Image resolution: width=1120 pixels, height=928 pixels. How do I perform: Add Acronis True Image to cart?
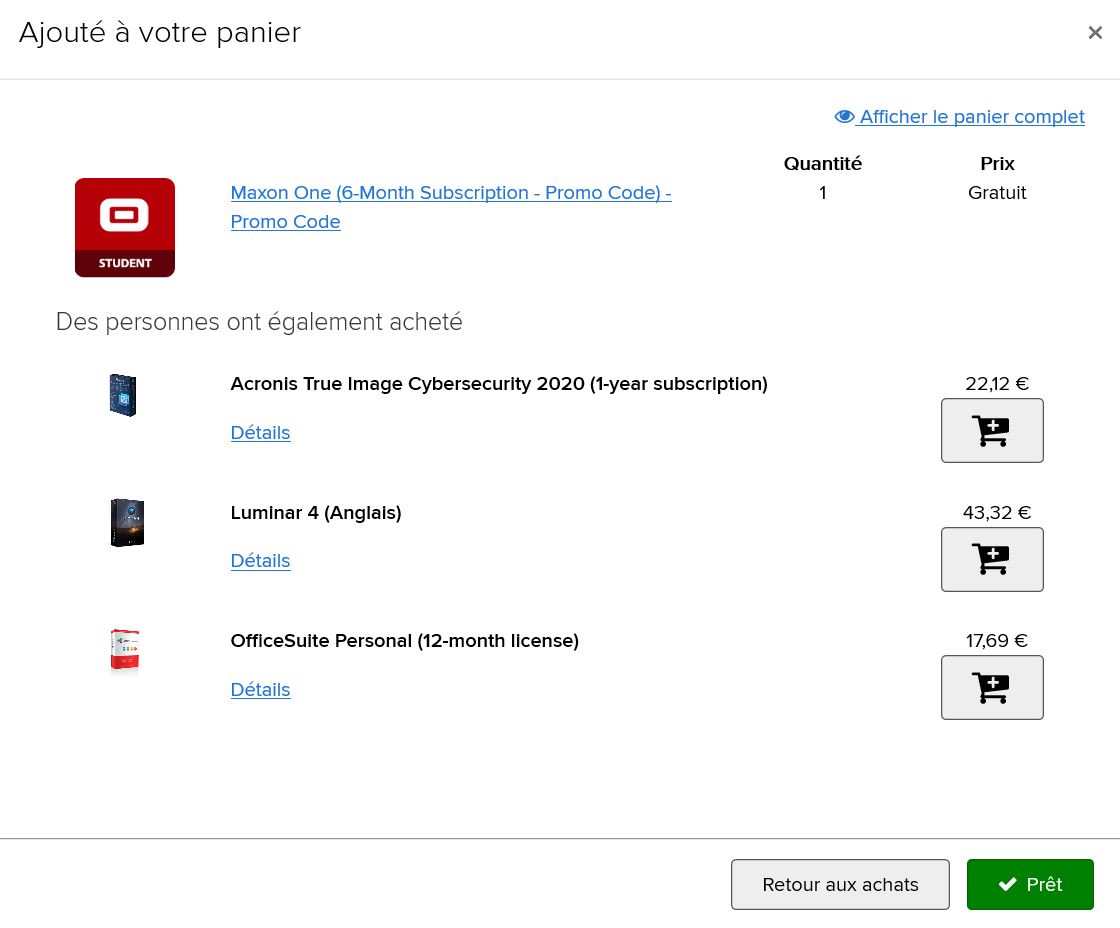click(x=992, y=431)
